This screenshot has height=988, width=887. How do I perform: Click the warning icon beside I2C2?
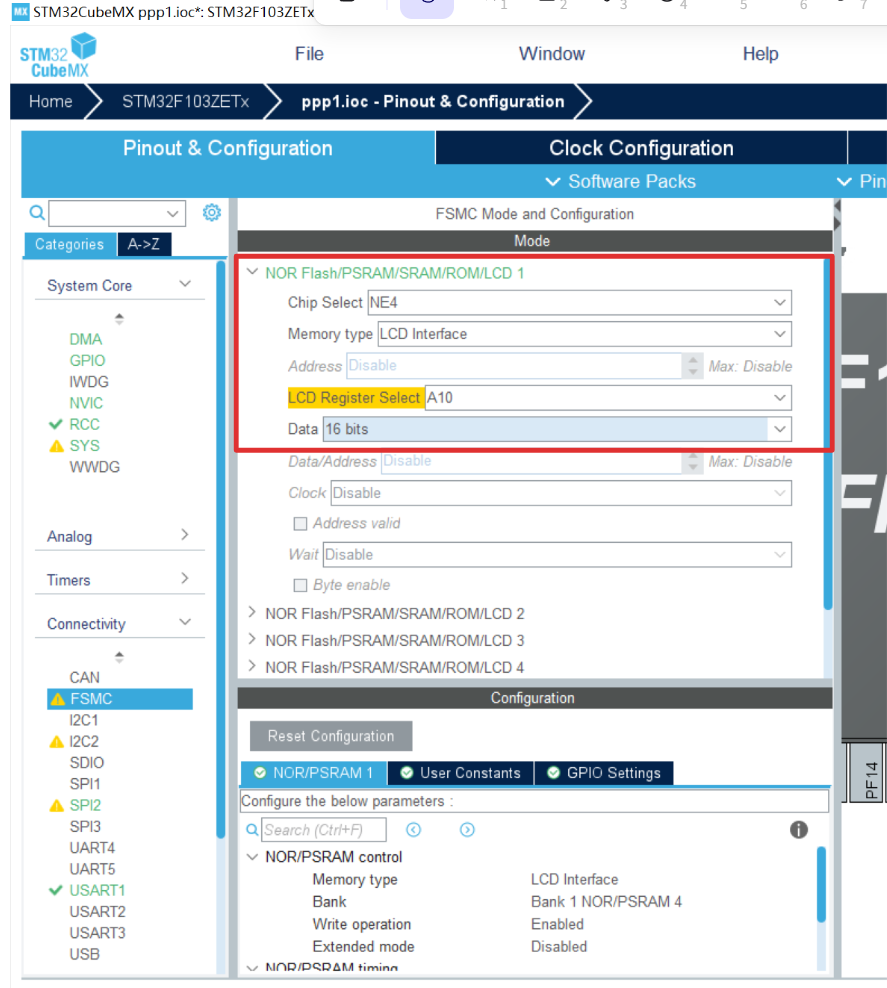click(57, 742)
